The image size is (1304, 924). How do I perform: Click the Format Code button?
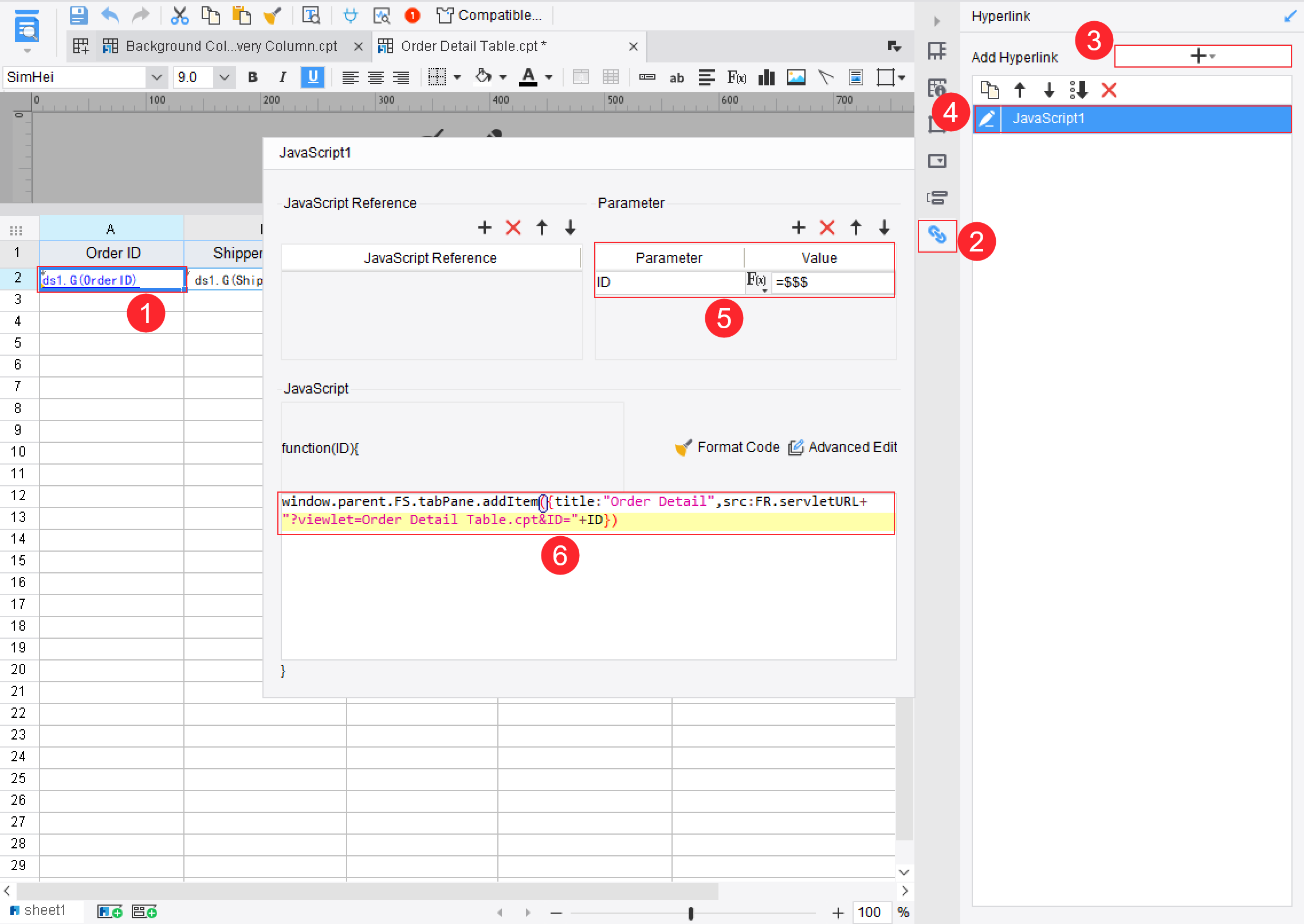click(728, 447)
